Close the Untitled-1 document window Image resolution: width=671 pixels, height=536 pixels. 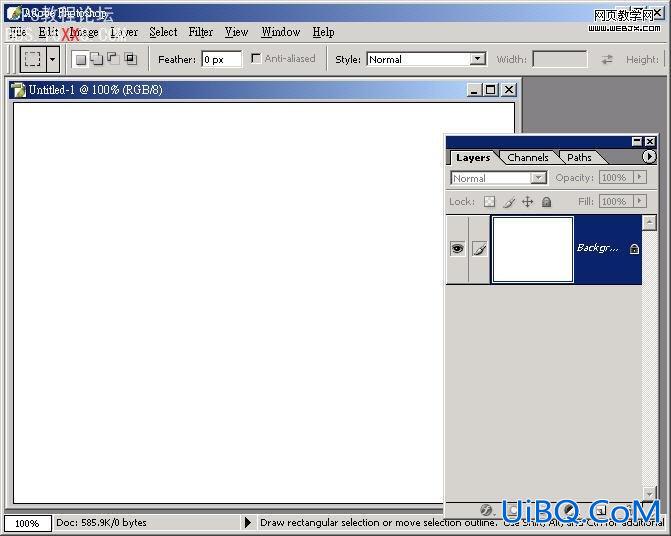tap(509, 90)
